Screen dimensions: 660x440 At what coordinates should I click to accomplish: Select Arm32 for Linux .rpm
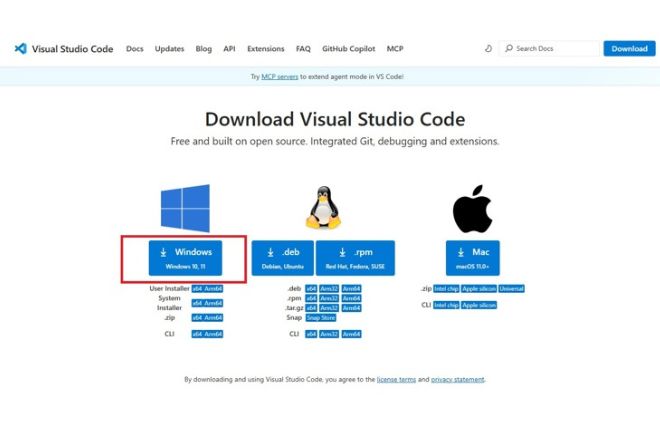(329, 298)
